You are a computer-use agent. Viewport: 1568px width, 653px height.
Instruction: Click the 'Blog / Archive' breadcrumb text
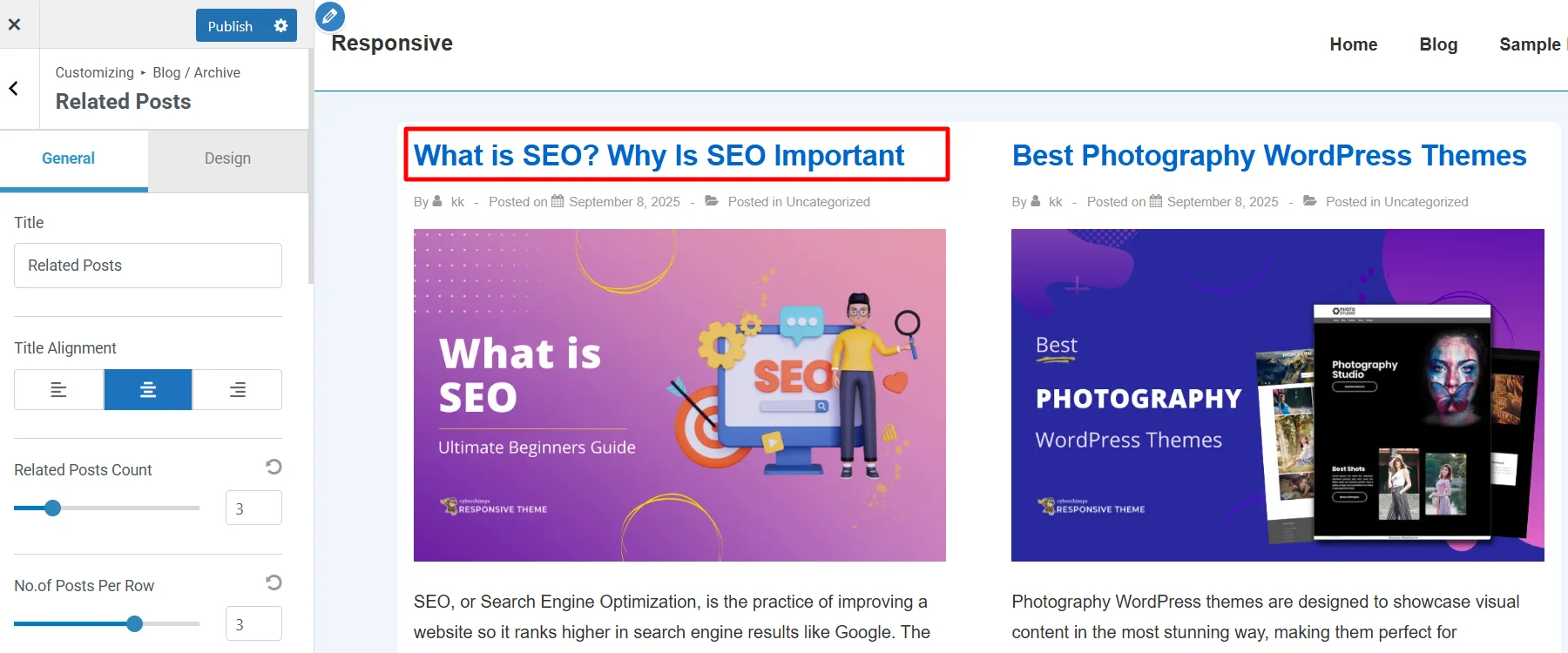tap(196, 72)
